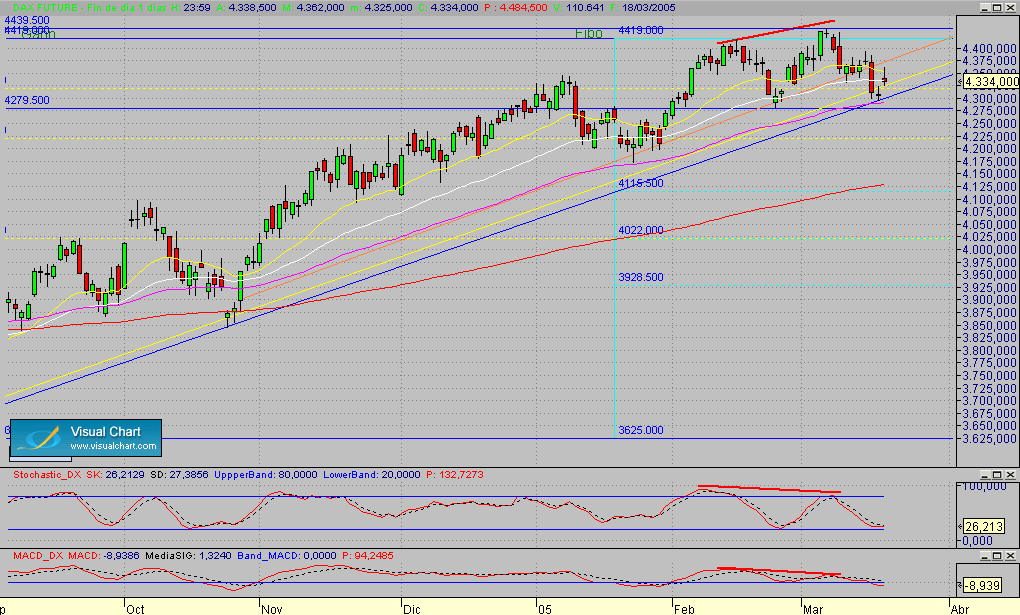The image size is (1020, 615).
Task: Click the Fibonacci level label '4115.500'
Action: point(641,184)
